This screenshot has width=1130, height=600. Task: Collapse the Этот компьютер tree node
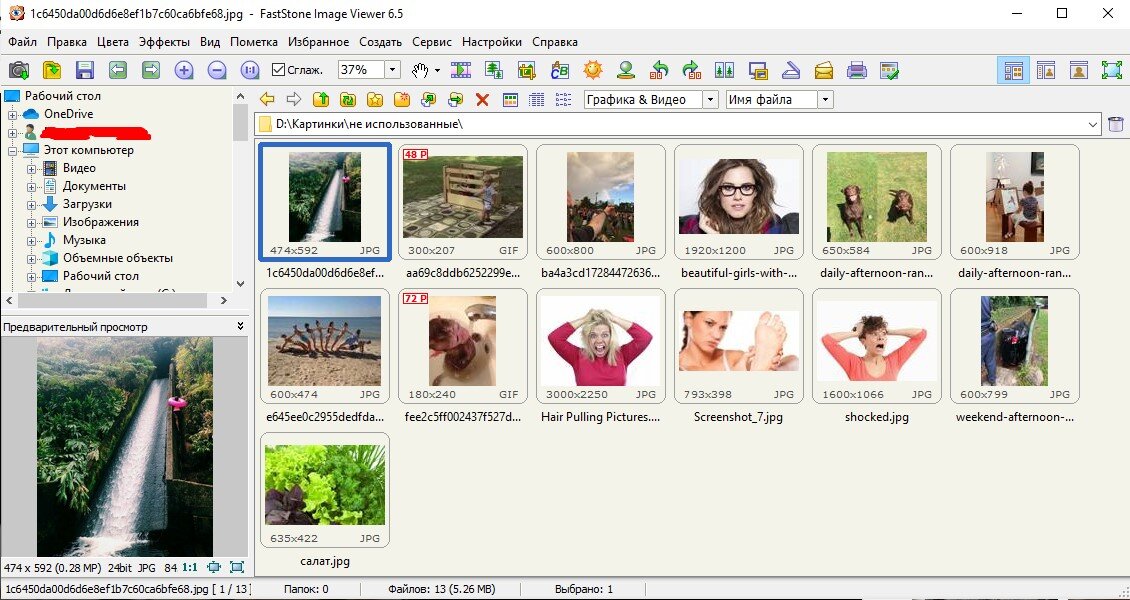point(12,151)
